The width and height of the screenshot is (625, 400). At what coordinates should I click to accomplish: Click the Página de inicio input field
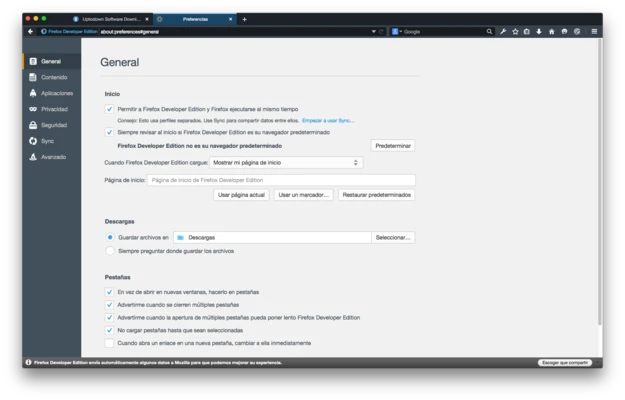[x=281, y=180]
